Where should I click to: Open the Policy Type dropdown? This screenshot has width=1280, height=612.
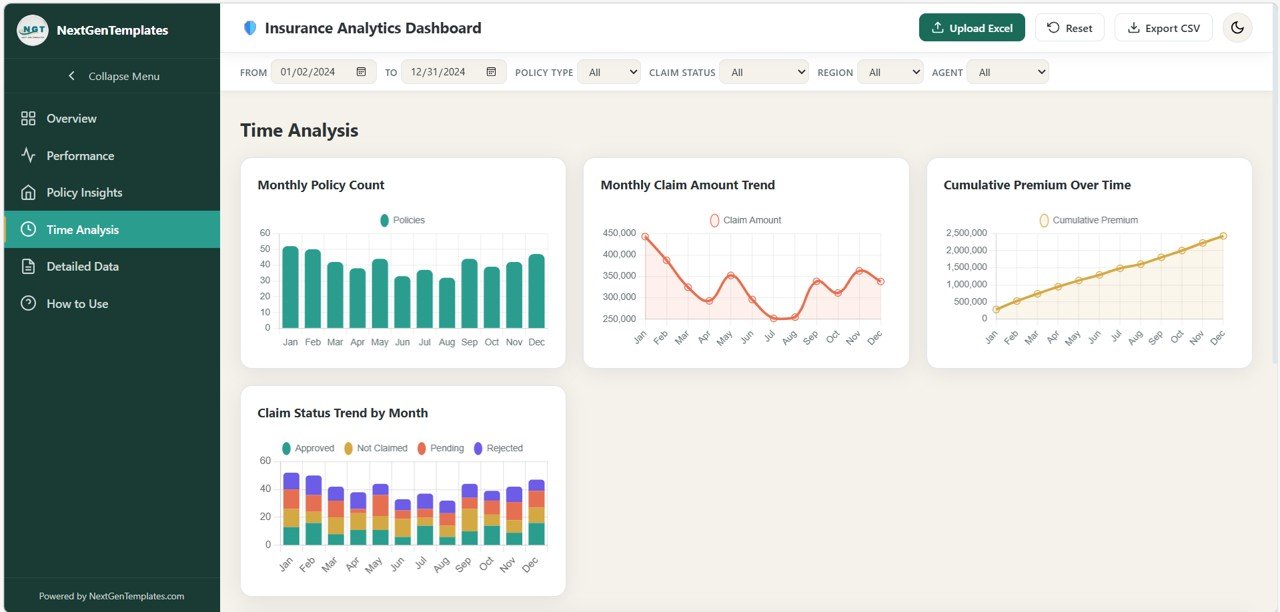point(609,71)
